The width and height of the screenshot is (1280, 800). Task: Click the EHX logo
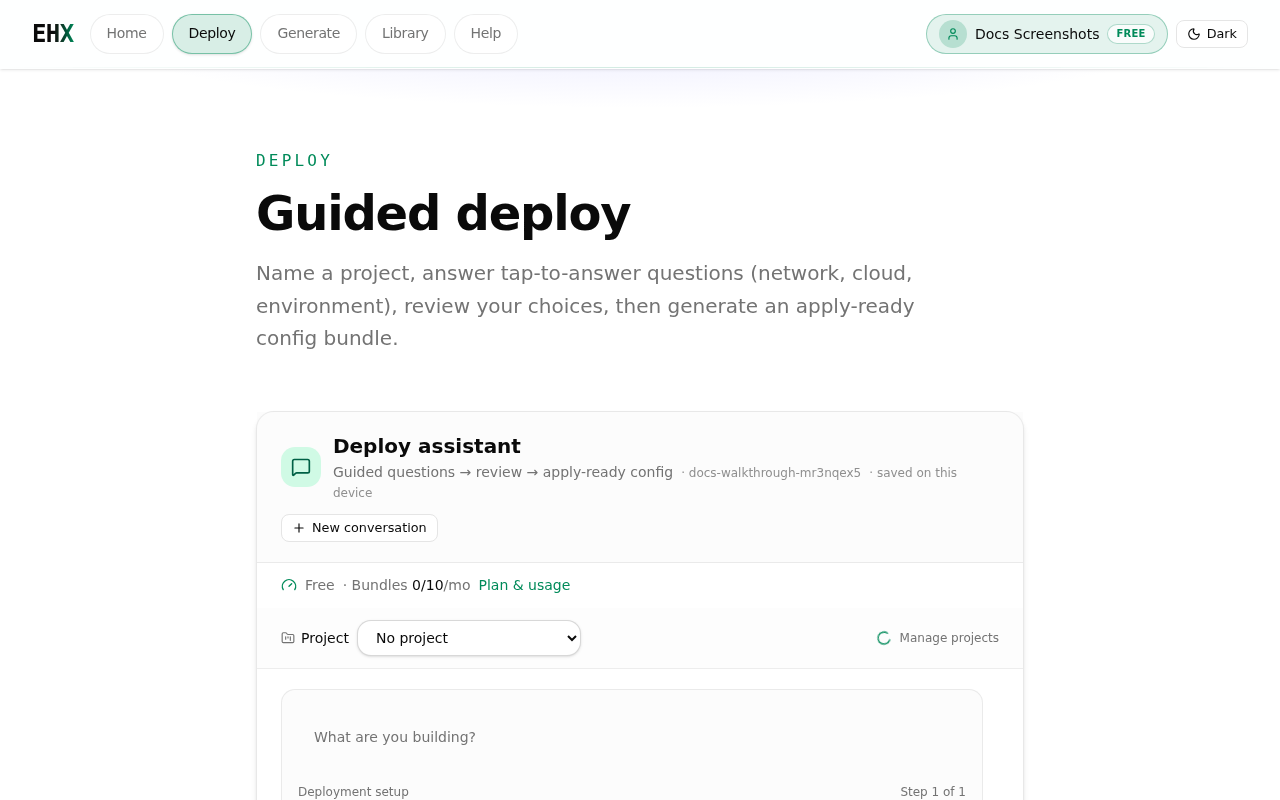[53, 34]
